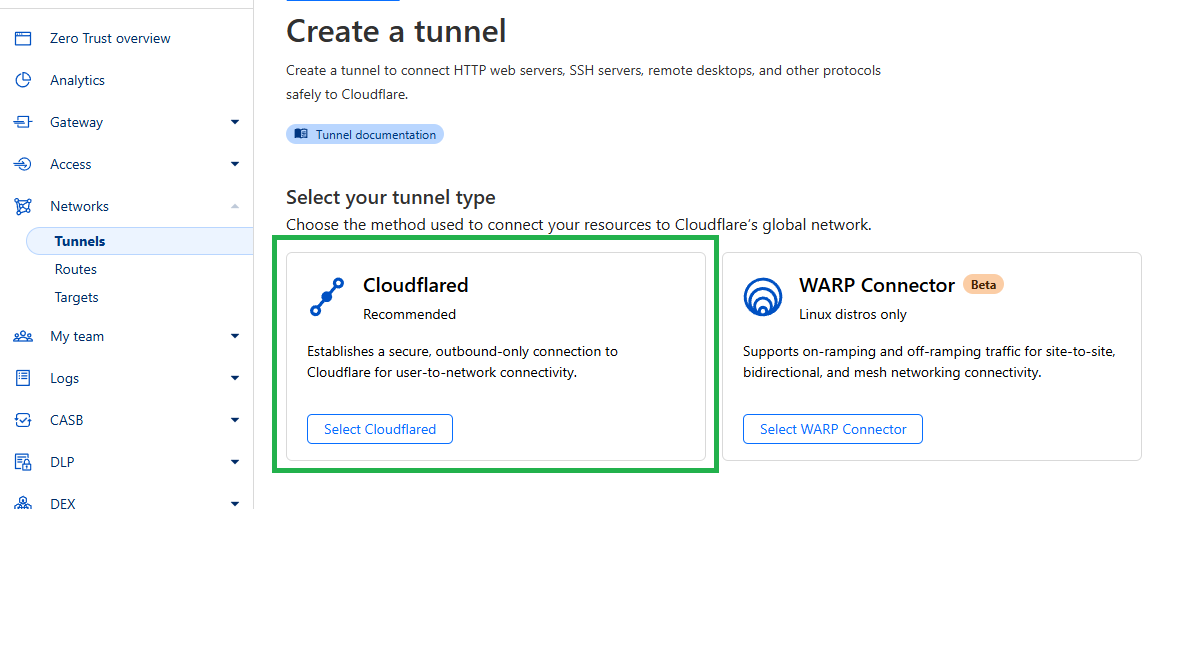Go to Targets under Networks
This screenshot has height=648, width=1178.
click(x=77, y=297)
